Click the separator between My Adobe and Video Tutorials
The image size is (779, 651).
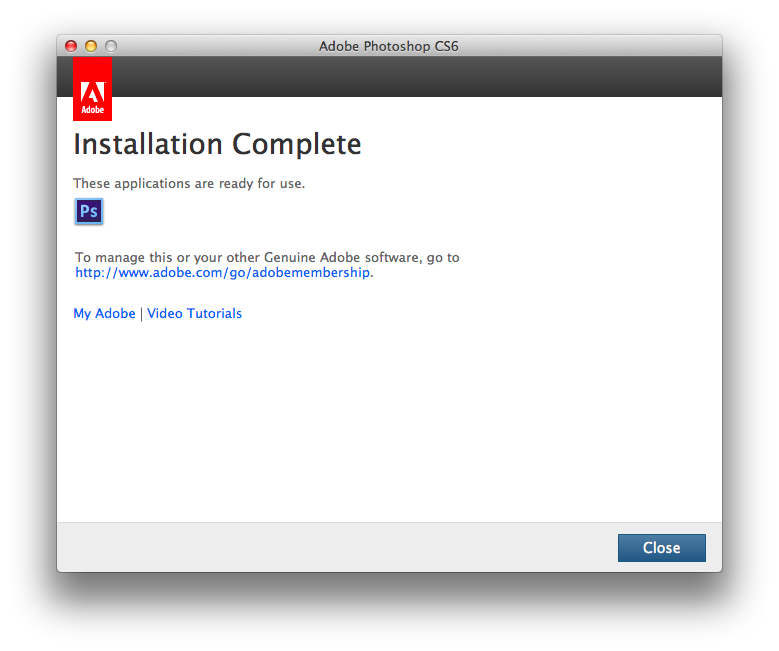point(141,314)
